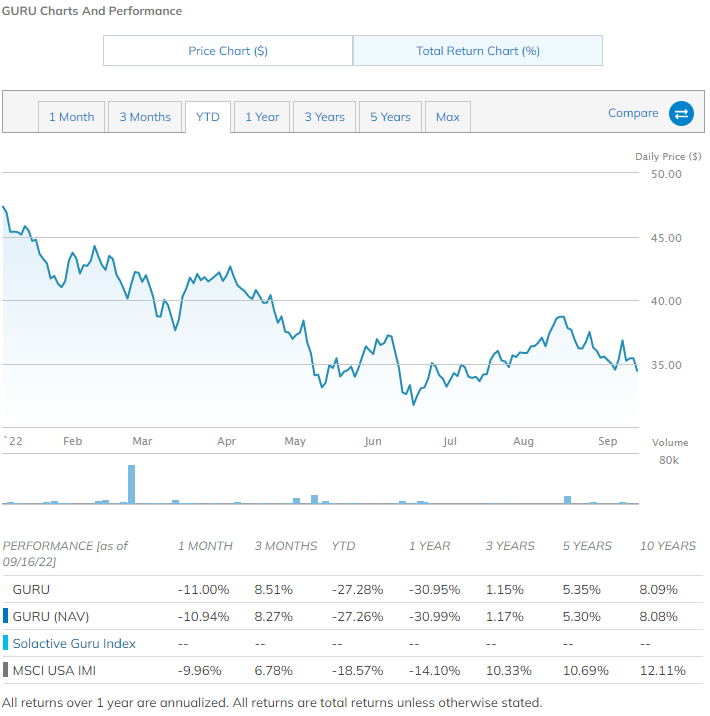The width and height of the screenshot is (710, 716).
Task: Click the tallest volume bar in March
Action: coord(131,484)
